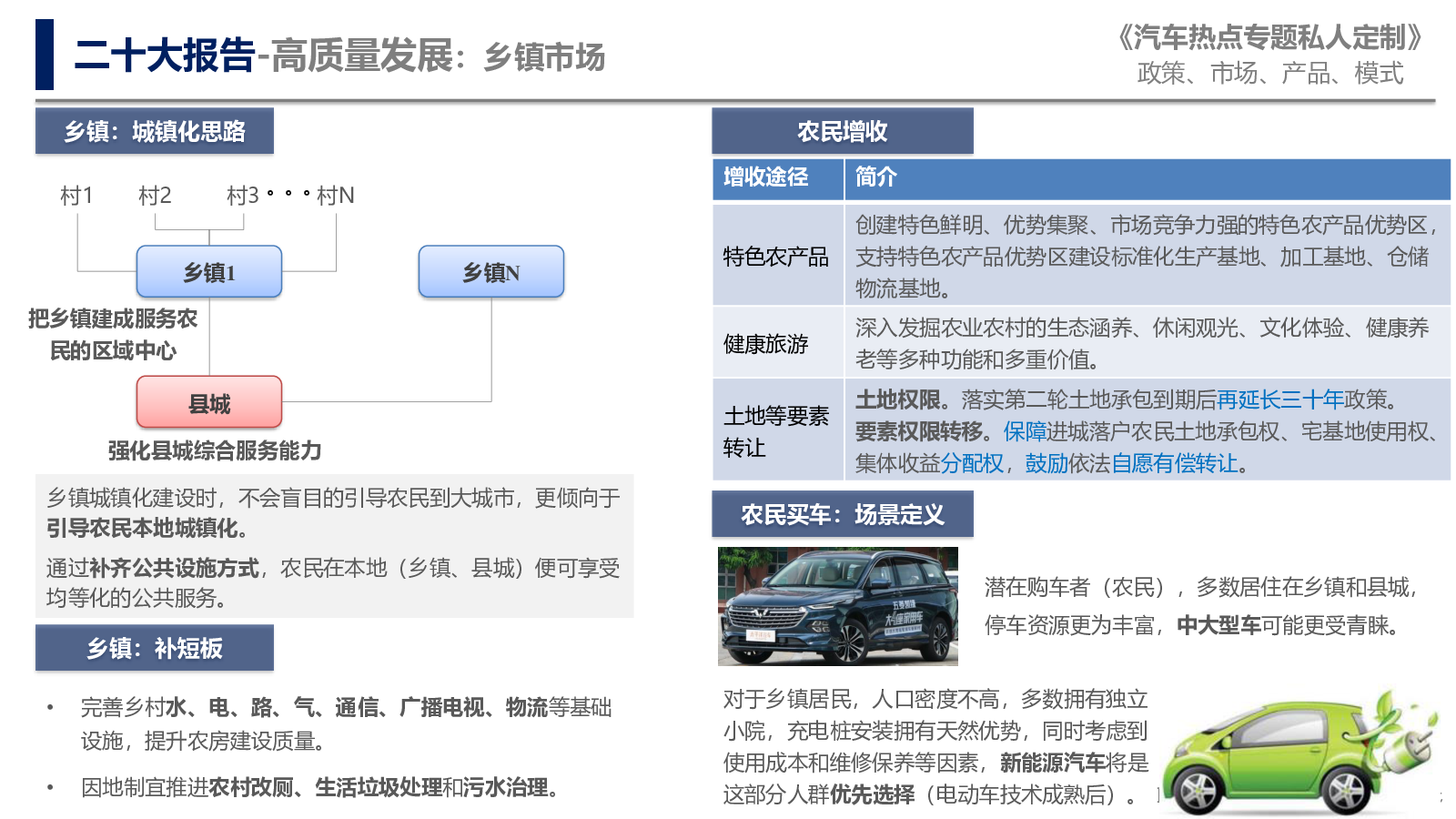Select the 健康旅游 table row label
Viewport: 1456px width, 819px height.
766,344
